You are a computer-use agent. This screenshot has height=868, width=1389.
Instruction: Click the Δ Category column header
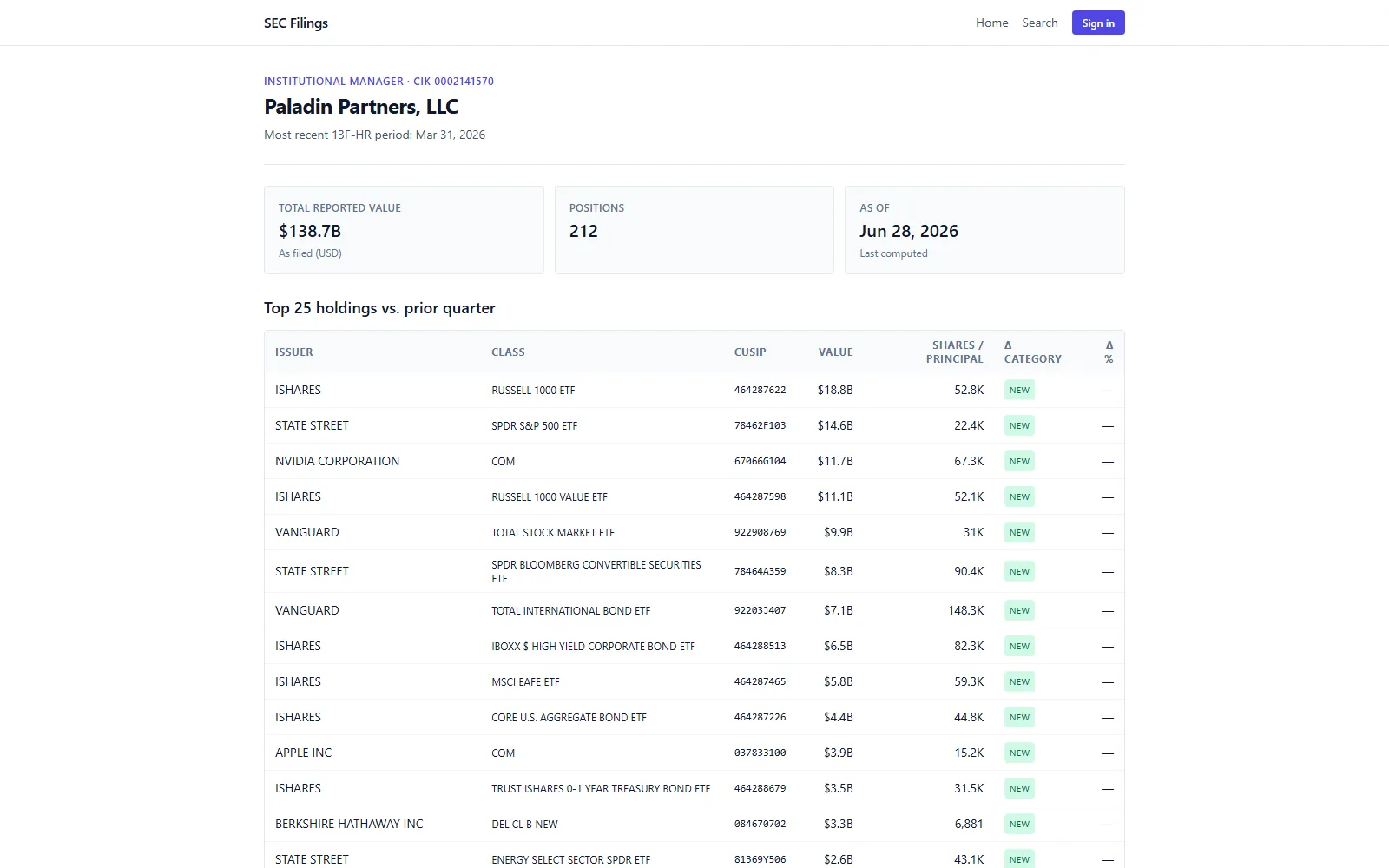coord(1033,352)
